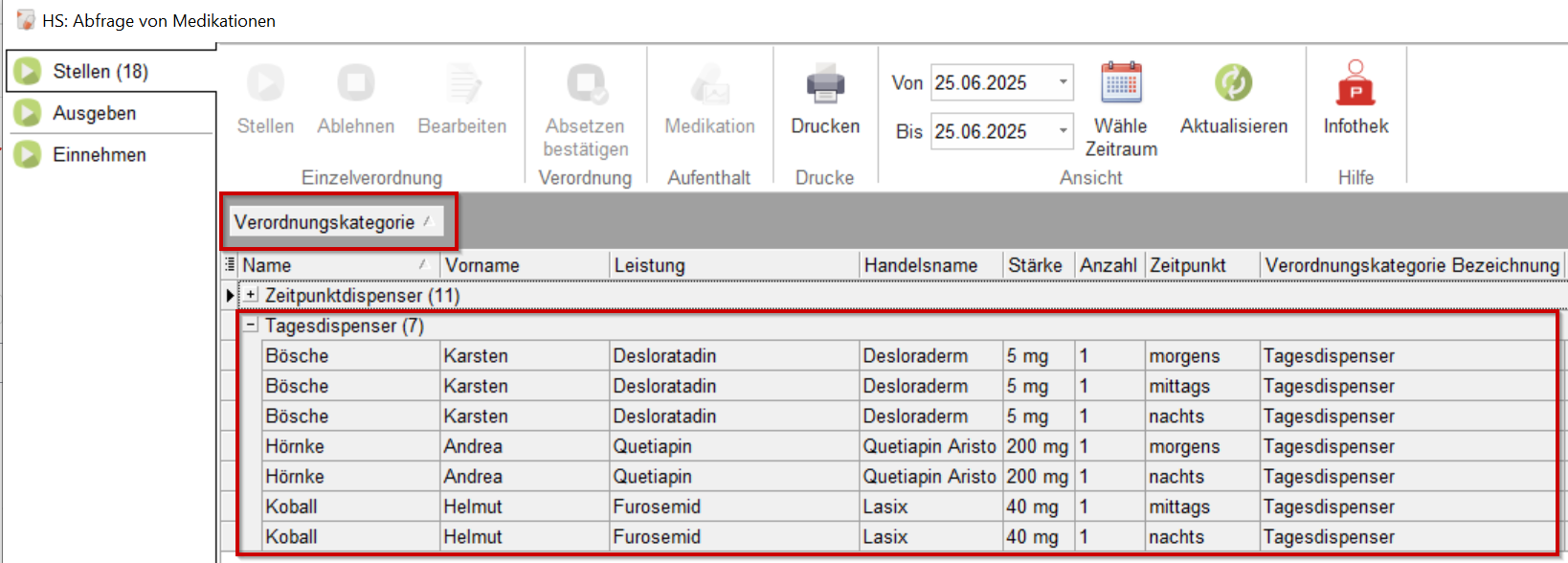Sort by the Leistung column header
The image size is (1568, 563).
[732, 265]
